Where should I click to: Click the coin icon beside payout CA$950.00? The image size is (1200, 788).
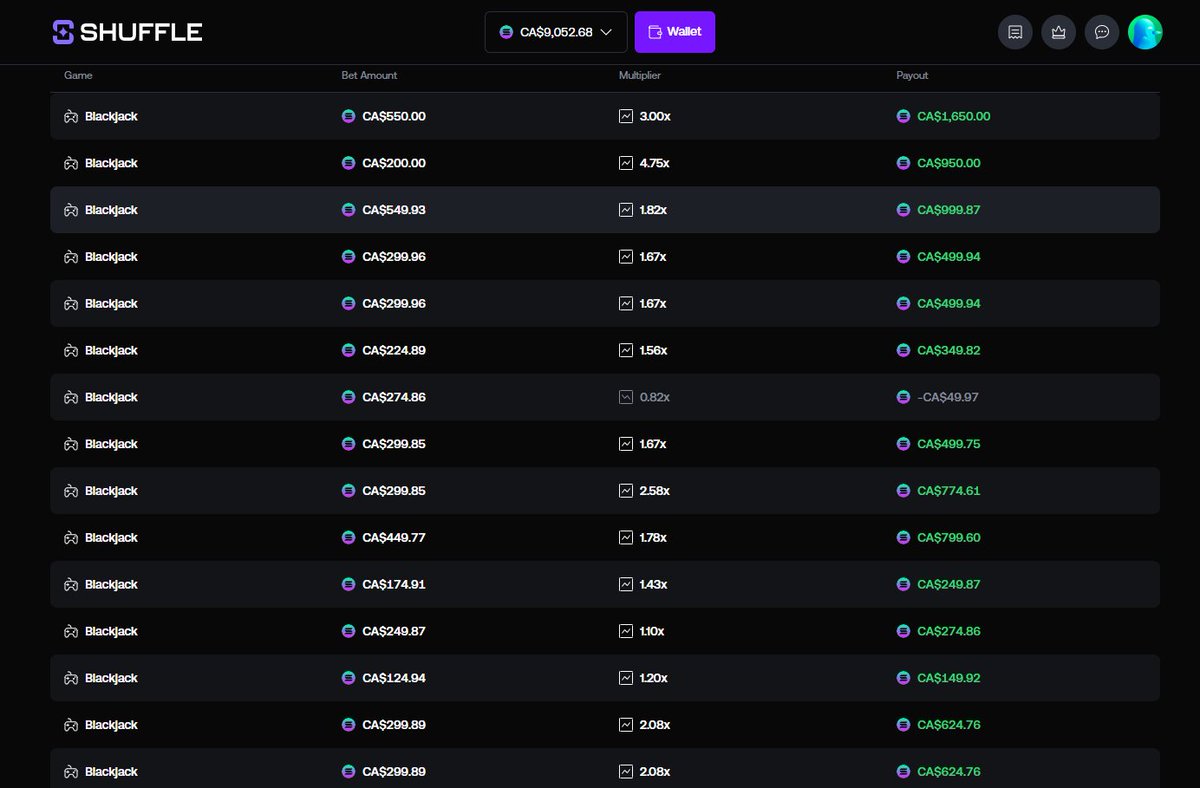904,163
